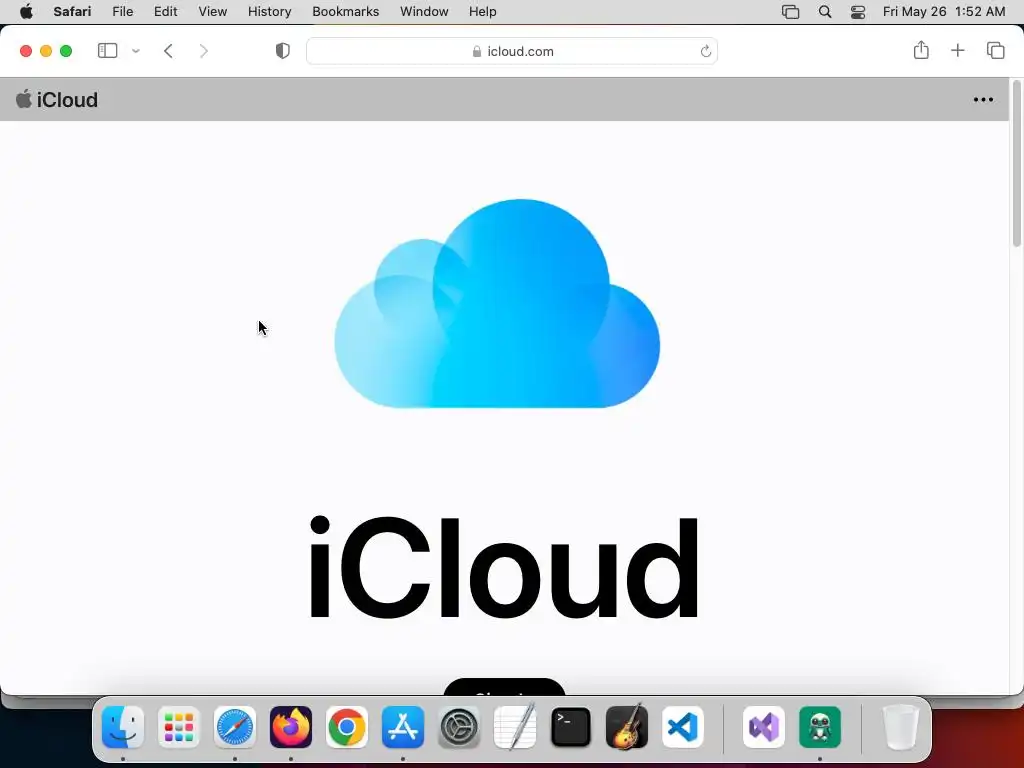Open the sidebar options dropdown chevron
The height and width of the screenshot is (768, 1024).
(x=136, y=51)
